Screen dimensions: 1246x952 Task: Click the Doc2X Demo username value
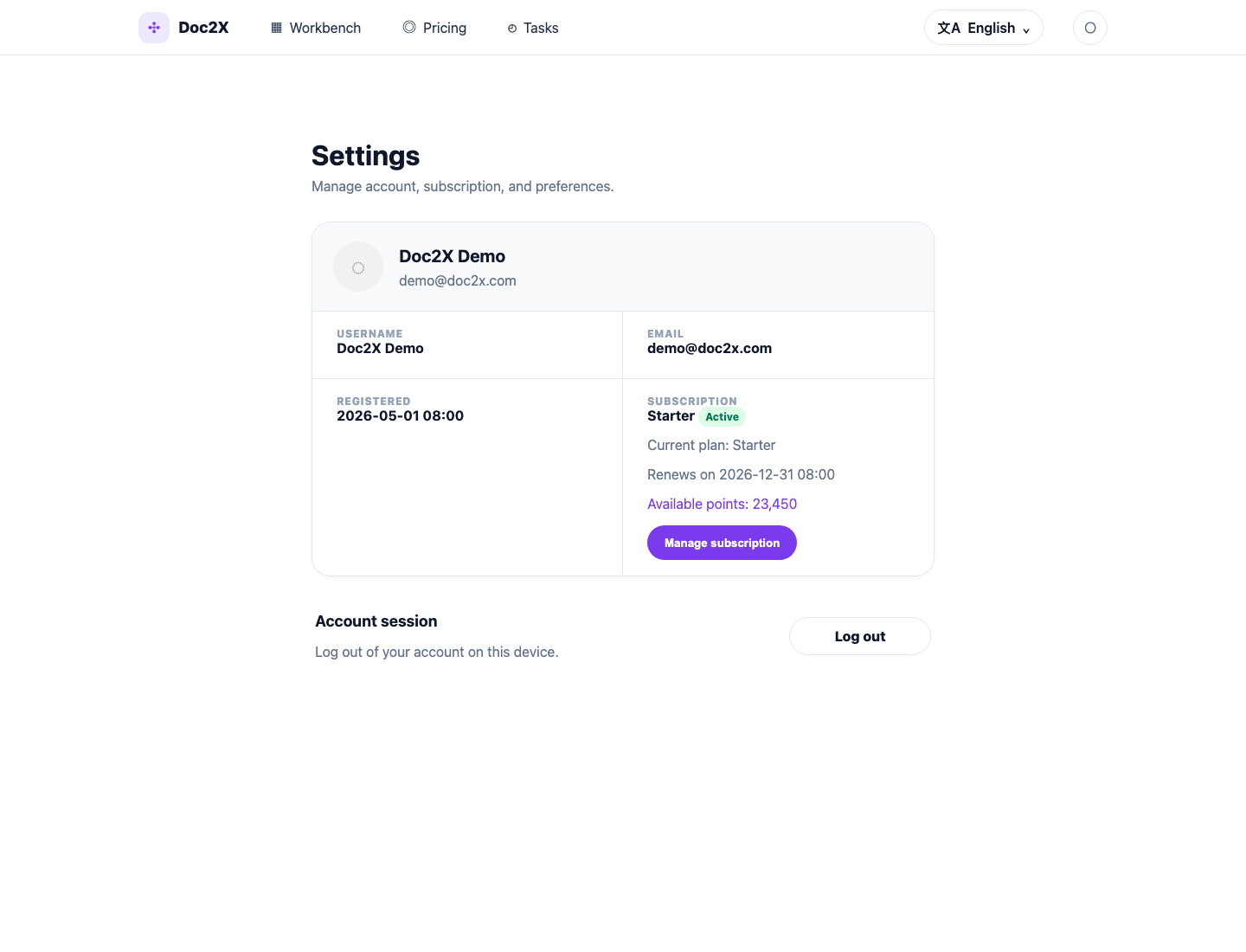pyautogui.click(x=380, y=348)
